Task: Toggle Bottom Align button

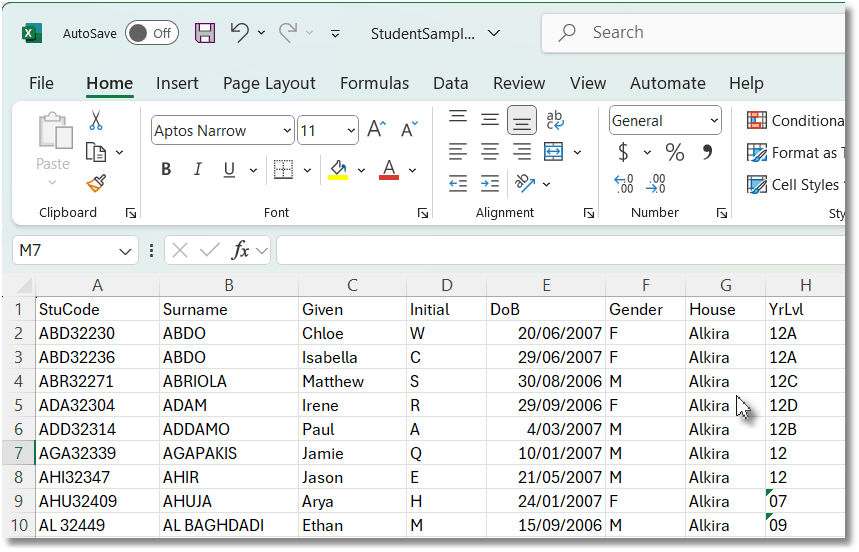Action: 522,120
